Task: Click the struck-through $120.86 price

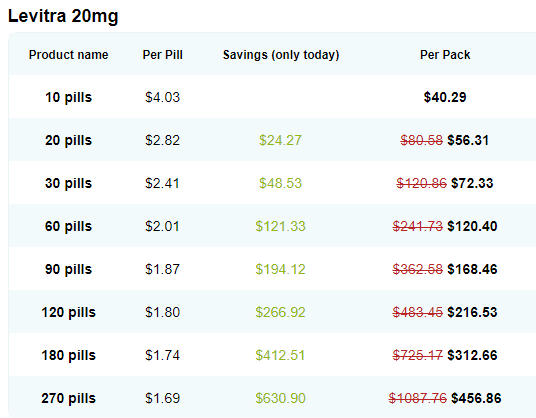Action: click(421, 184)
